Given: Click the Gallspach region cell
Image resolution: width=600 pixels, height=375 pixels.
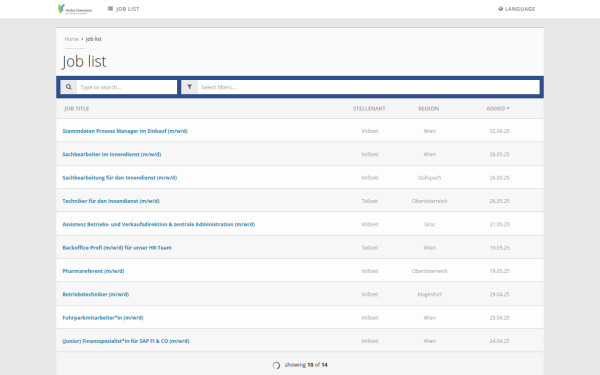Looking at the screenshot, I should 430,178.
